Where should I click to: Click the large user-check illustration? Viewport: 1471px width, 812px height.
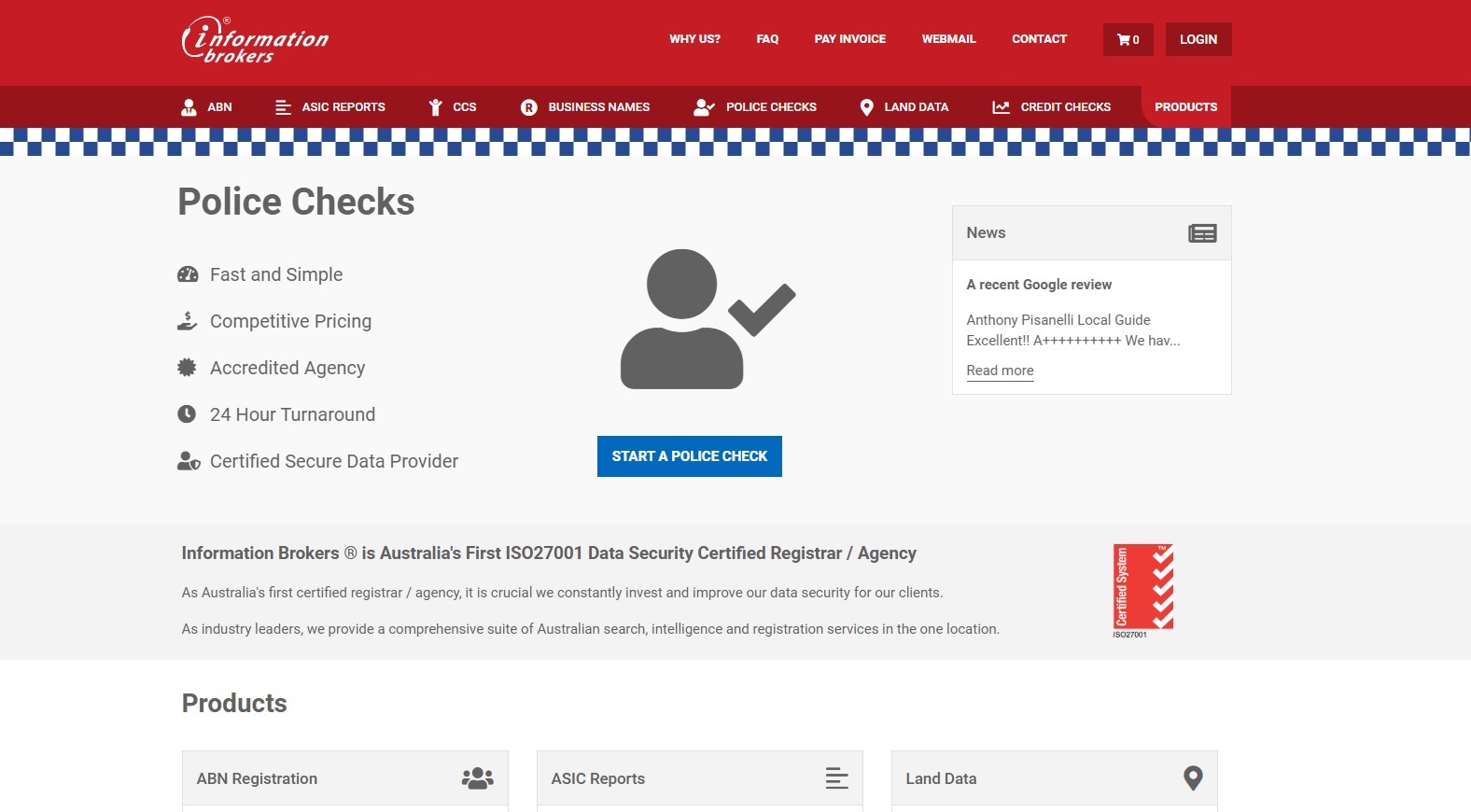(707, 319)
